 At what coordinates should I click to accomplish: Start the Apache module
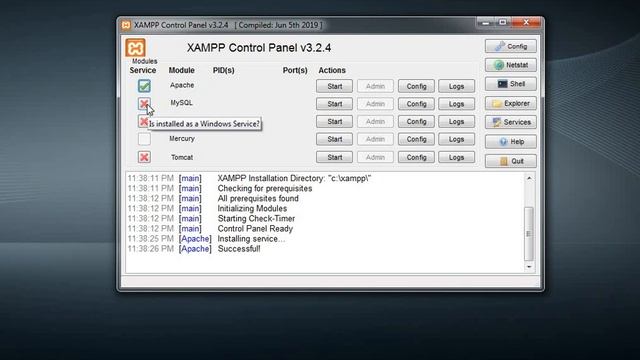(334, 86)
